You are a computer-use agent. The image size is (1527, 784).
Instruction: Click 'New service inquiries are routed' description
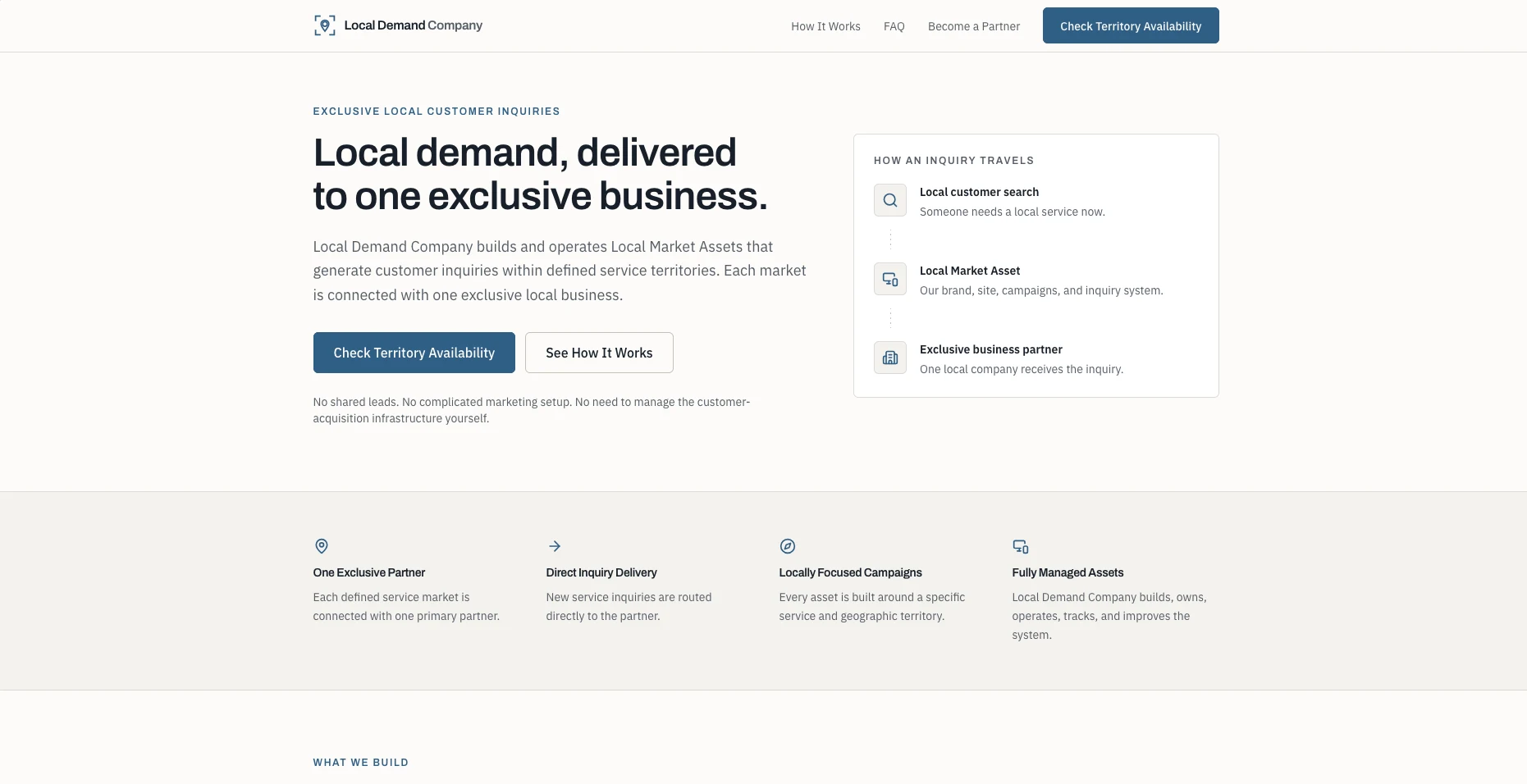[x=629, y=607]
